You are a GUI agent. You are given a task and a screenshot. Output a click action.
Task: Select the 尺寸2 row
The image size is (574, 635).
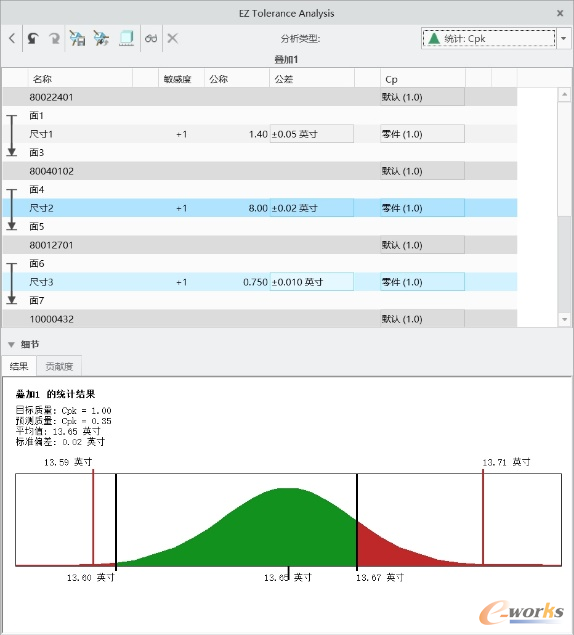(x=260, y=208)
